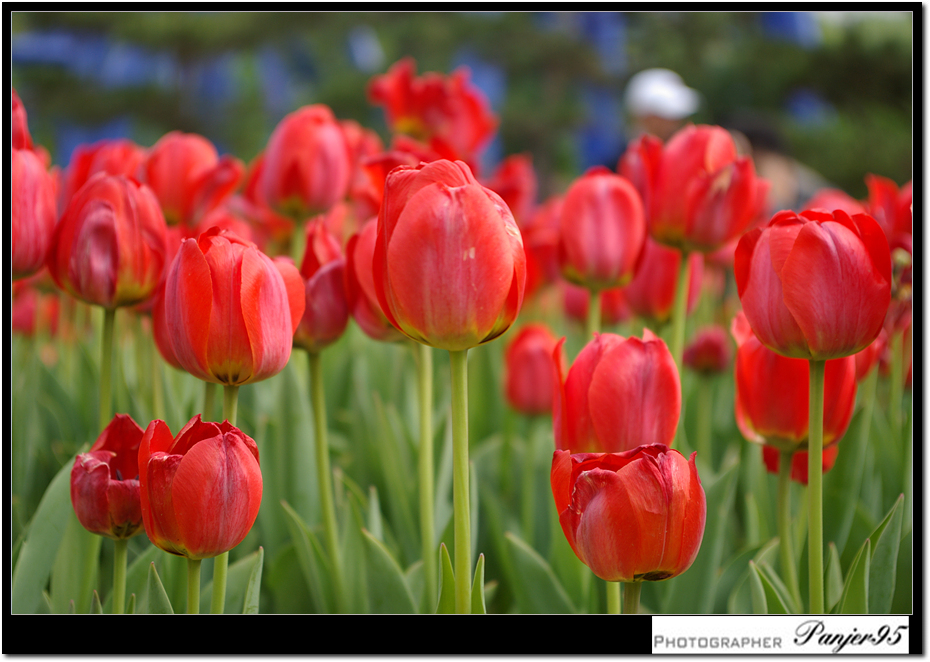Select the big tulip at right edge

[813, 283]
